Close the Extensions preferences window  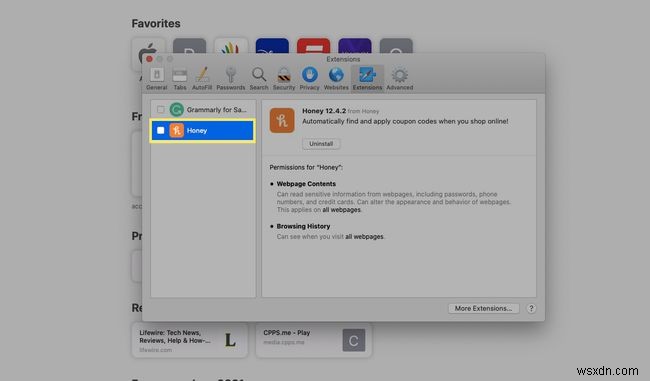coord(149,59)
